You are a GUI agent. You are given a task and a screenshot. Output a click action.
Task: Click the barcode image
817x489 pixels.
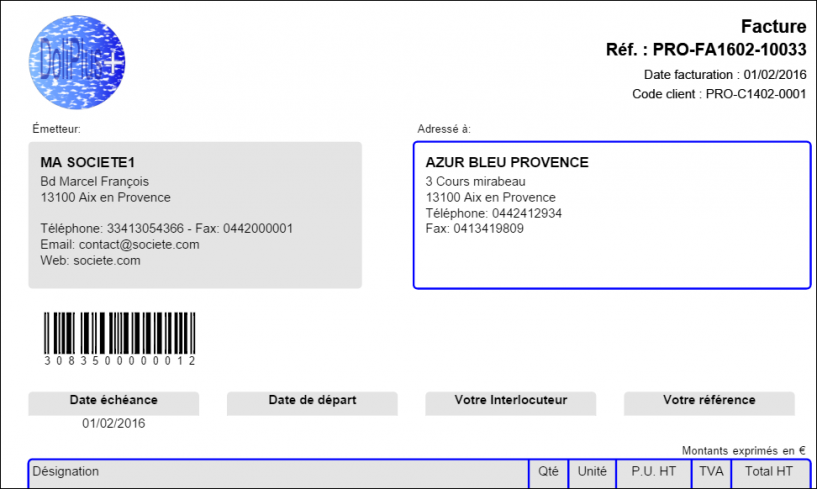119,338
